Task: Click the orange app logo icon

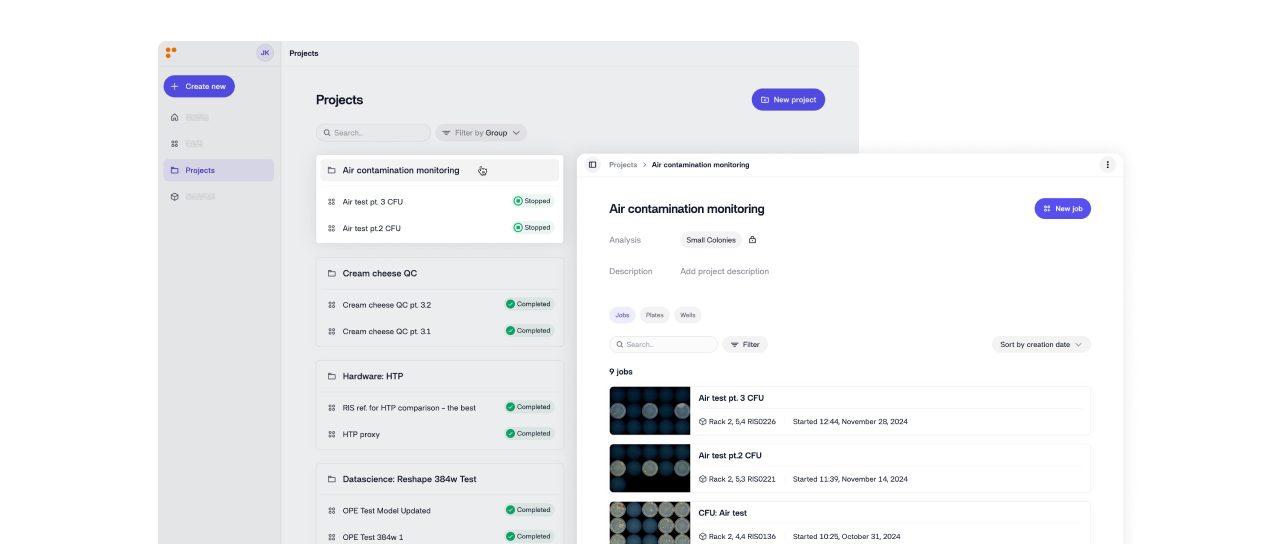Action: click(x=171, y=52)
